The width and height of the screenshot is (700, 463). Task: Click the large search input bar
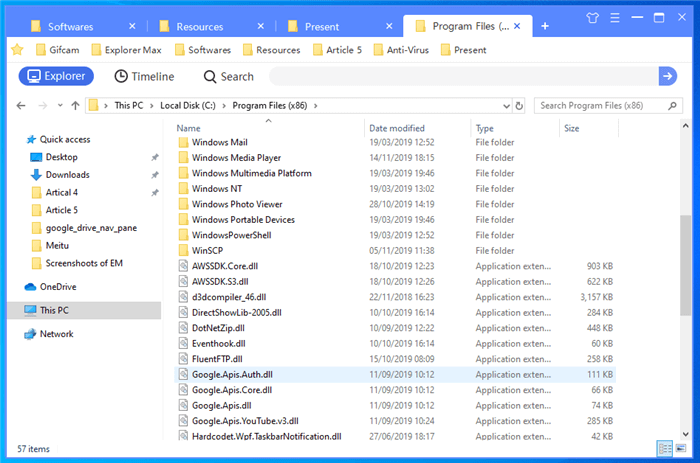[463, 76]
